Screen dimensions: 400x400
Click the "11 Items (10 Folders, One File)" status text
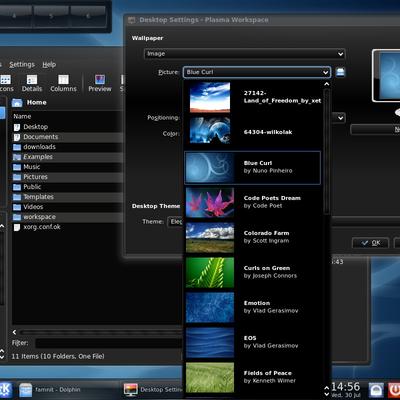[x=58, y=356]
